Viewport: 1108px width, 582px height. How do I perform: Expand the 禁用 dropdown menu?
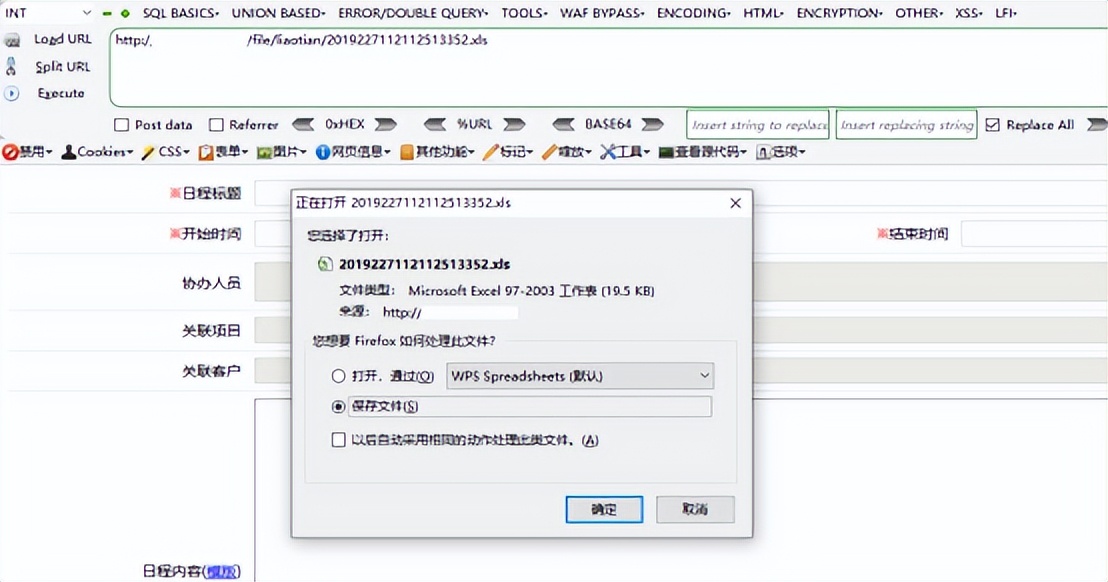click(x=49, y=153)
